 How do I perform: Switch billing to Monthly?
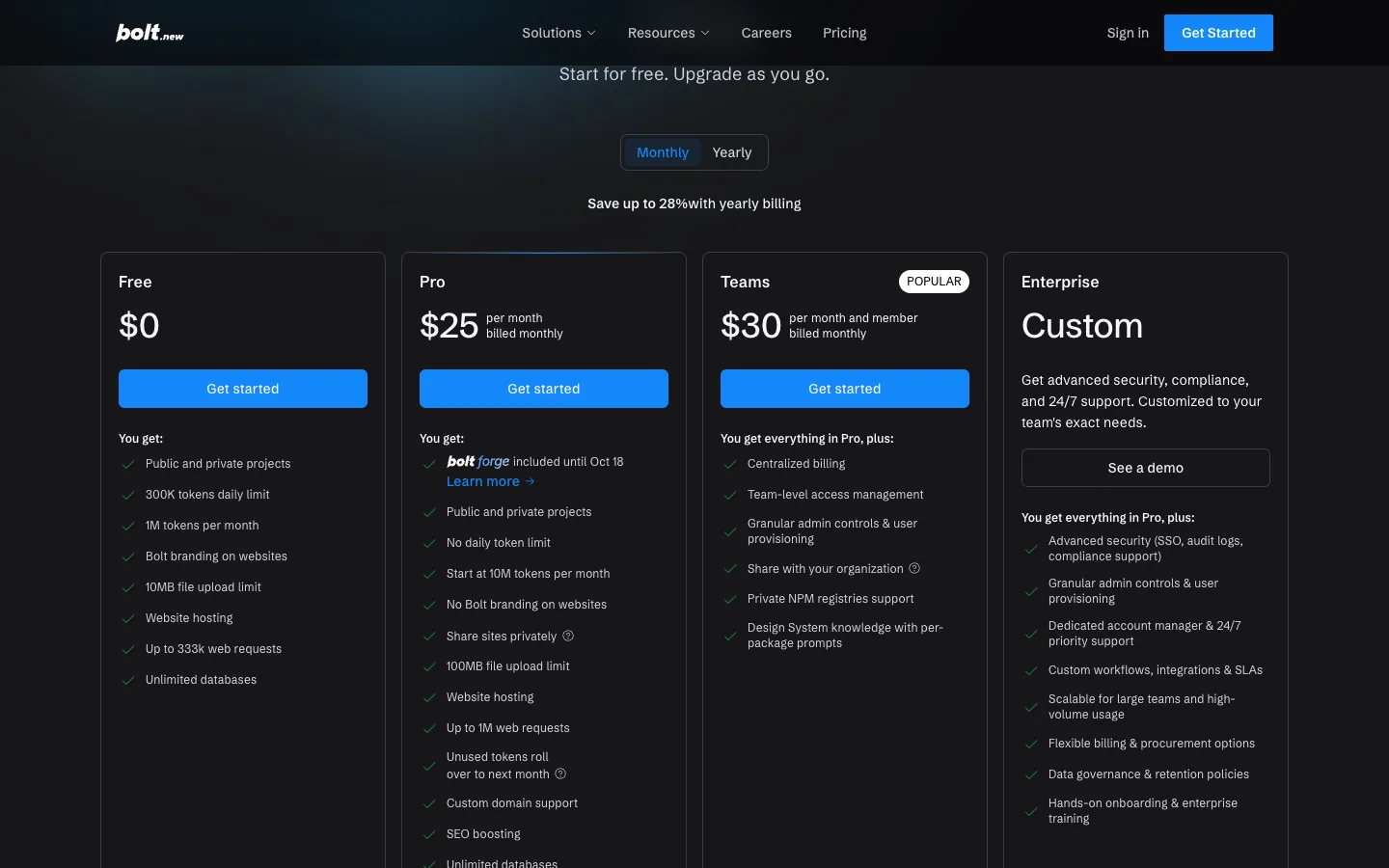click(x=663, y=152)
